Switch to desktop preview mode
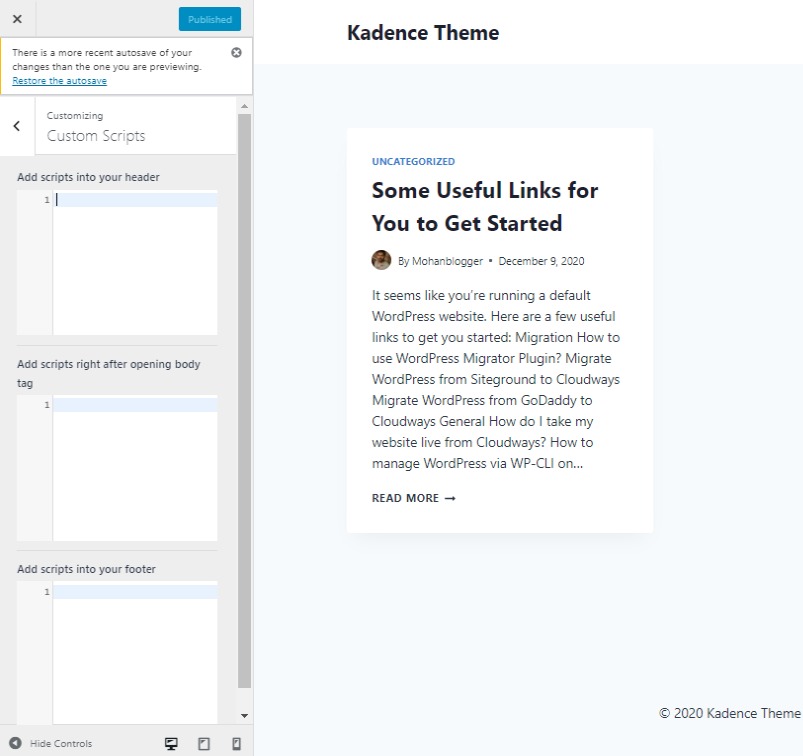The height and width of the screenshot is (756, 803). pyautogui.click(x=171, y=743)
